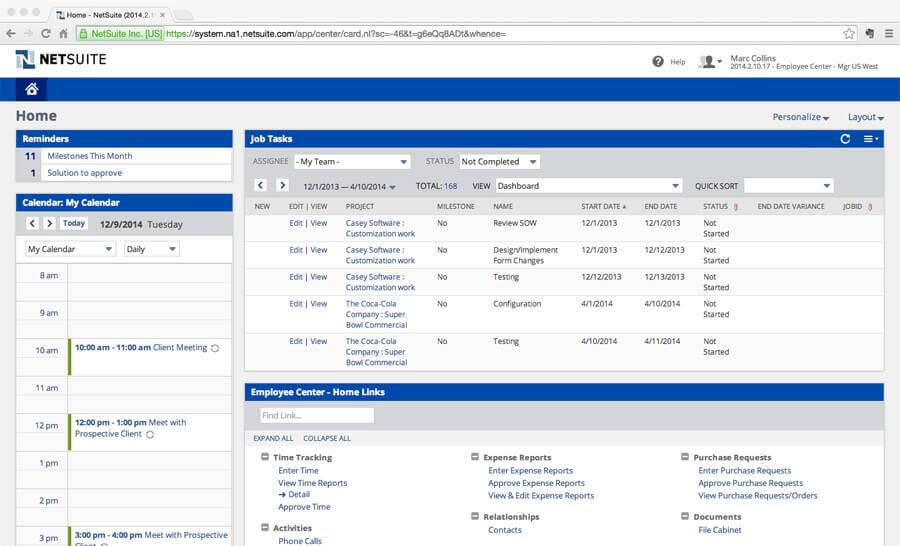View the Configuration task
This screenshot has height=546, width=900.
coord(319,304)
